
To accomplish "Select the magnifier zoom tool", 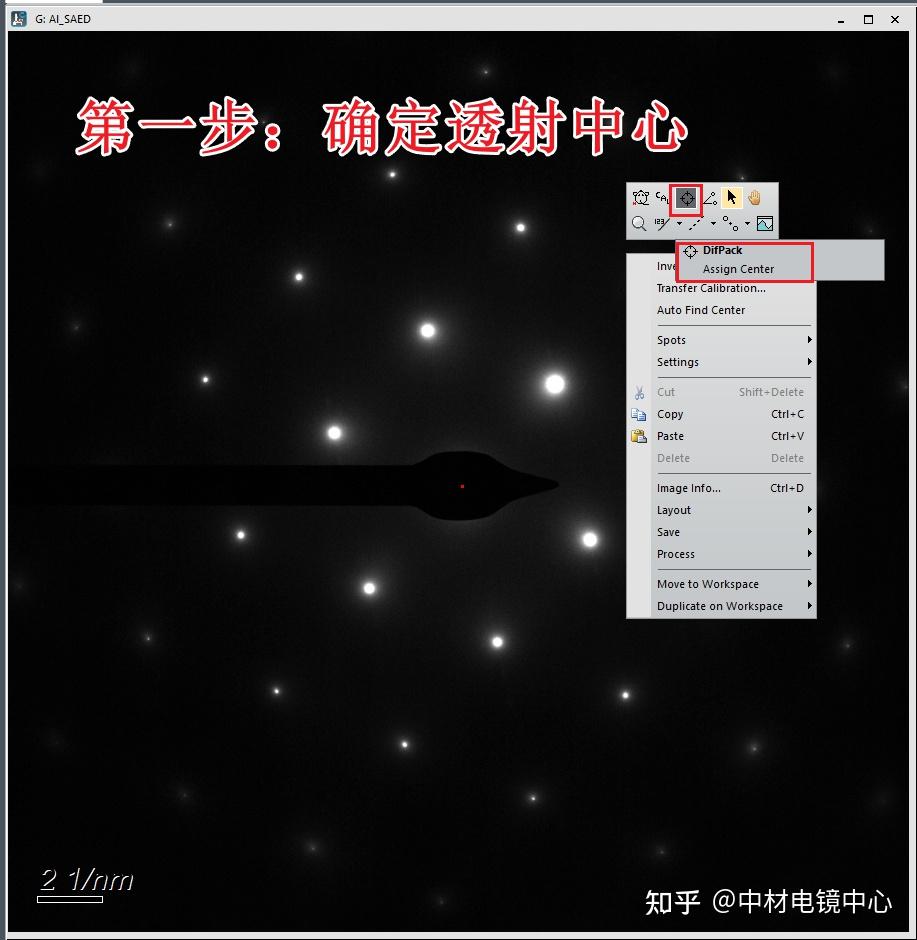I will tap(639, 224).
